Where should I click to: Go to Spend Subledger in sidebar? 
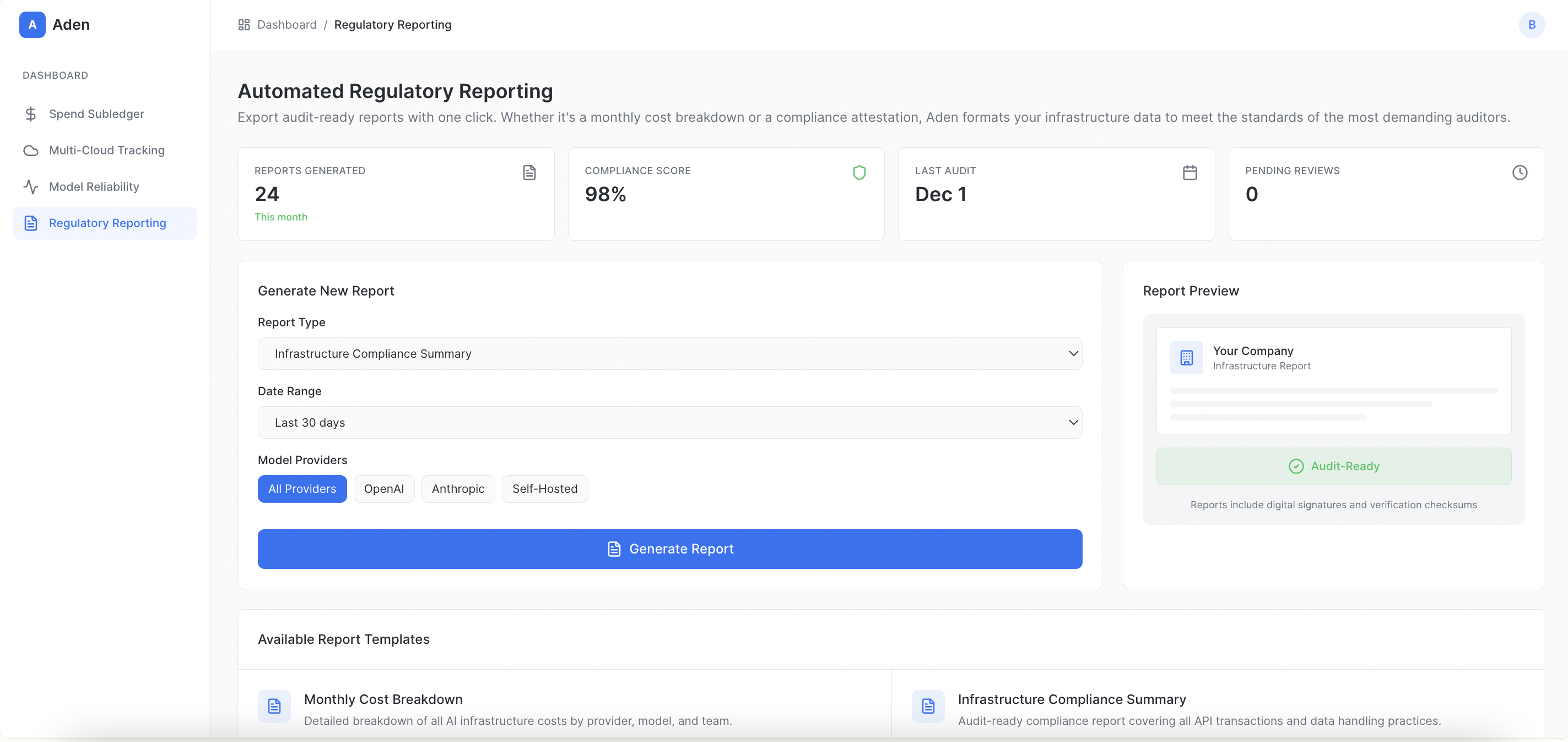[96, 114]
